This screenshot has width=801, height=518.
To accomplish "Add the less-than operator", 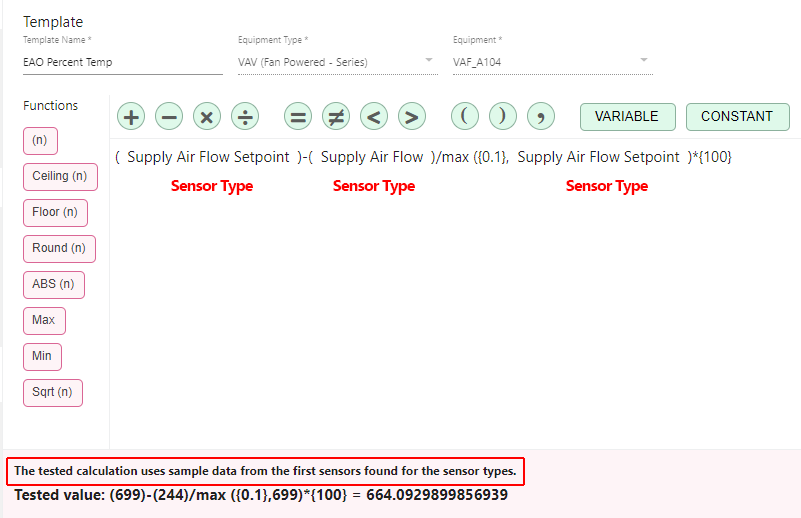I will pos(374,117).
